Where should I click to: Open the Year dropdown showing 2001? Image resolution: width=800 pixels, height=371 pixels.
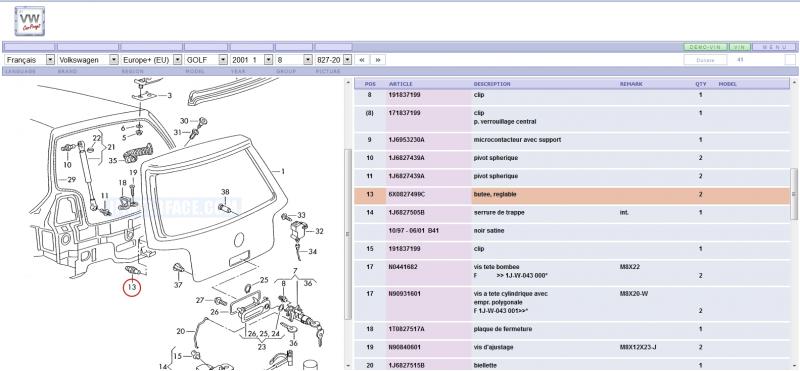[x=252, y=60]
